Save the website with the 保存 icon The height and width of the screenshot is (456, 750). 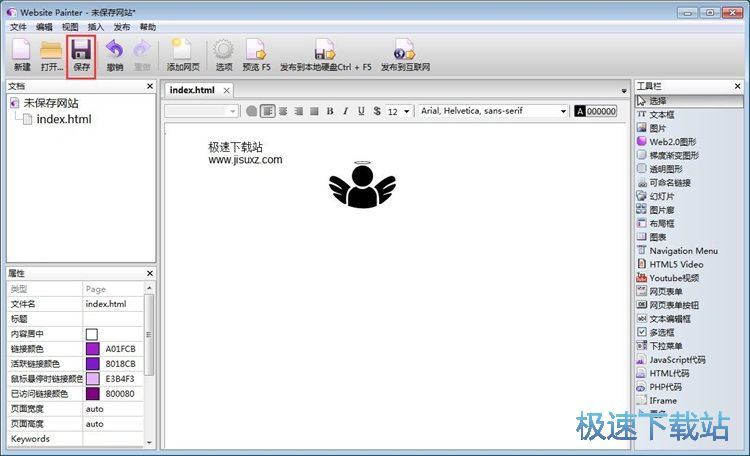81,50
